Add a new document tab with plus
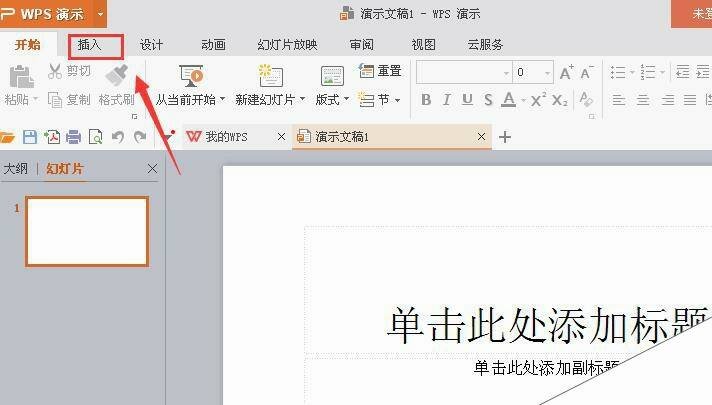This screenshot has width=712, height=405. pyautogui.click(x=505, y=137)
